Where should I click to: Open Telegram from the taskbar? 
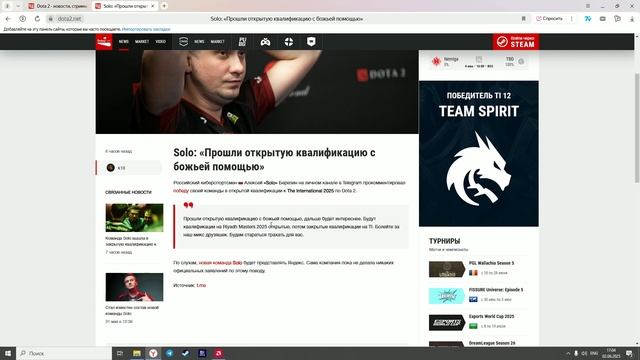[x=169, y=353]
